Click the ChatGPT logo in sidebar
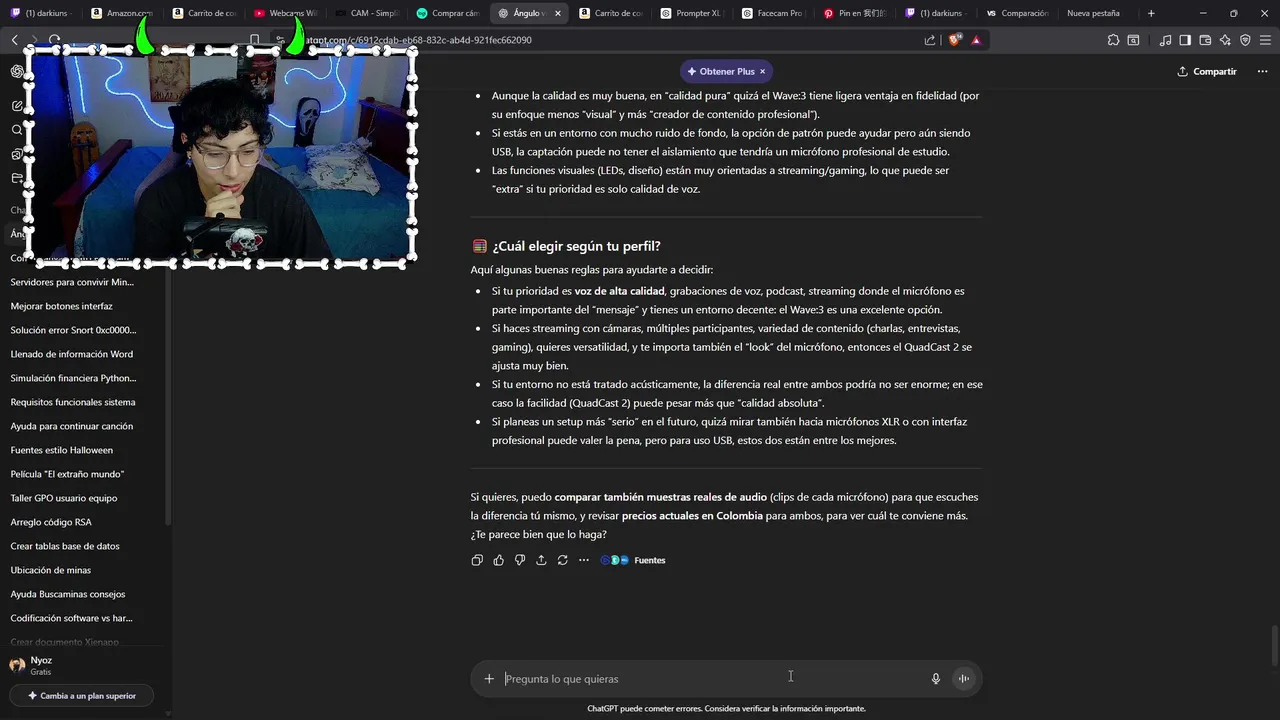1280x720 pixels. click(x=17, y=71)
